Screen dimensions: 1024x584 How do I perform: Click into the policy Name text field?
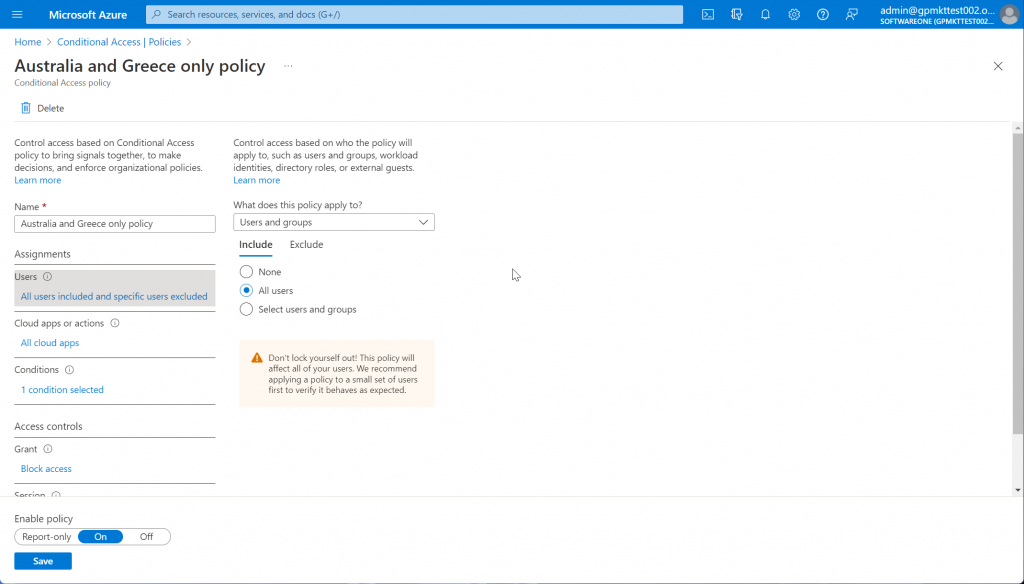pyautogui.click(x=115, y=224)
